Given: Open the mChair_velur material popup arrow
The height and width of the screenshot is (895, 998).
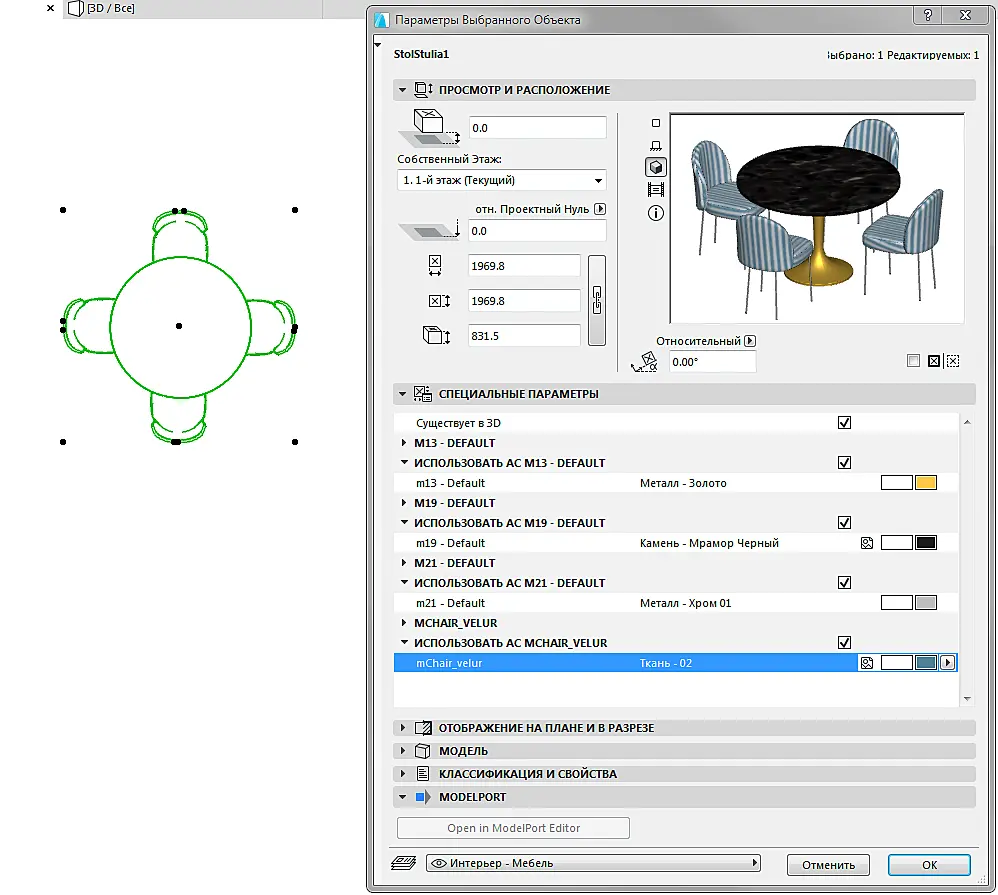Looking at the screenshot, I should point(948,663).
